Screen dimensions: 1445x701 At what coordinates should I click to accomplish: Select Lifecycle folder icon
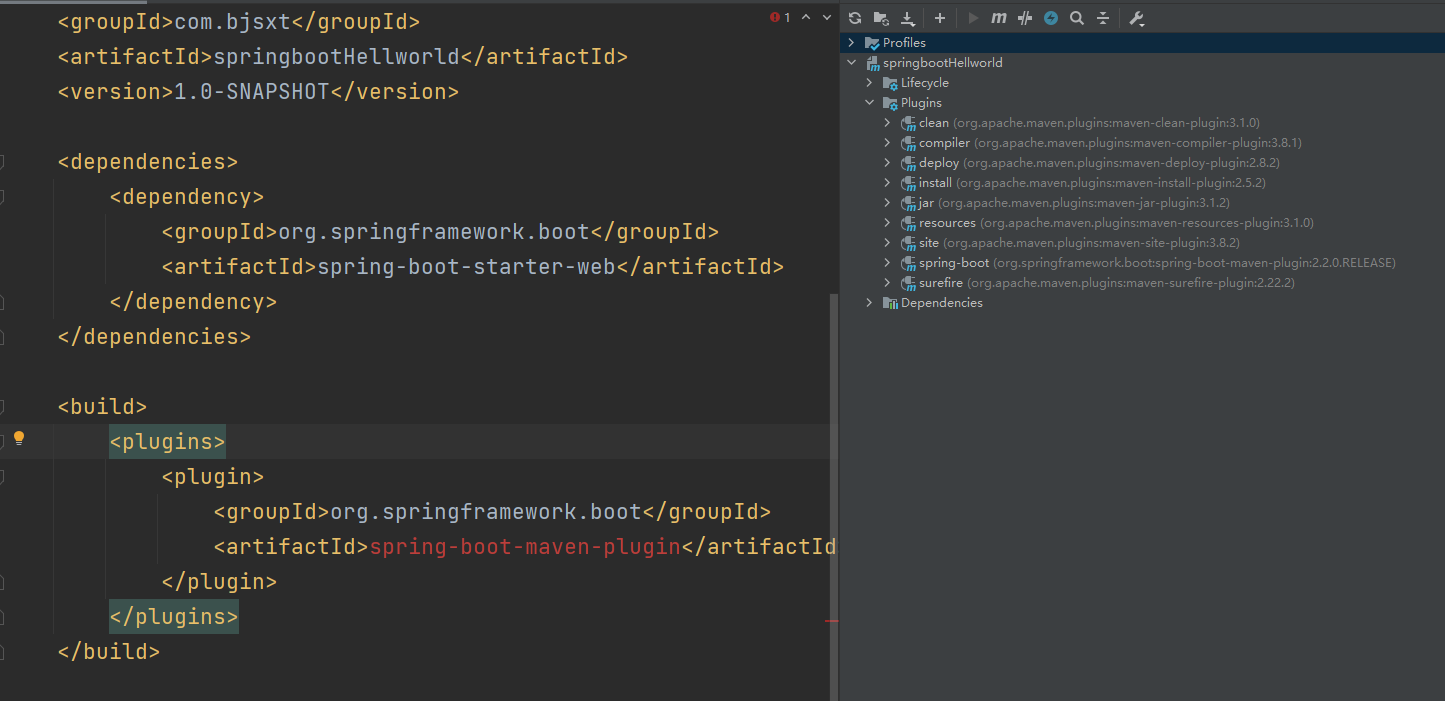coord(890,83)
